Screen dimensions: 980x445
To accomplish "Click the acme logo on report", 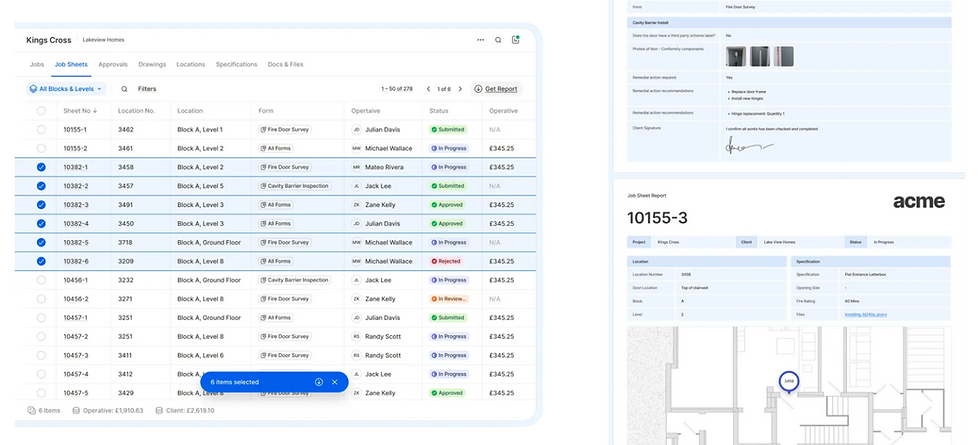I will coord(919,201).
